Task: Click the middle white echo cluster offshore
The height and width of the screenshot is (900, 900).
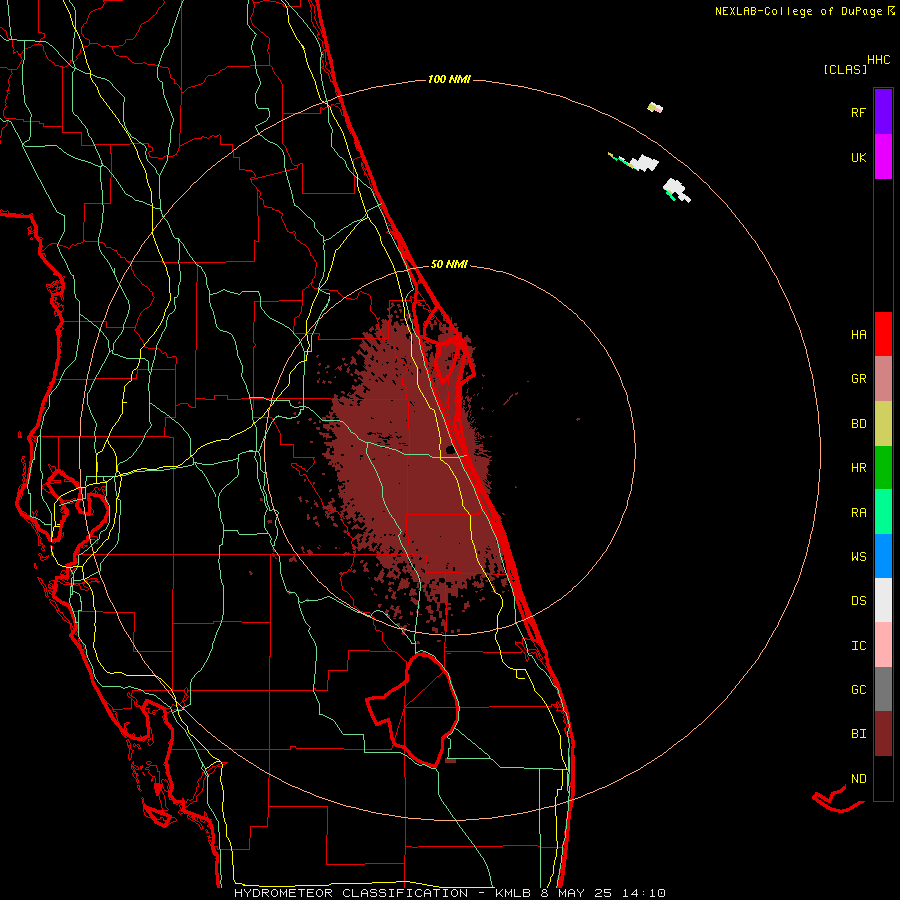Action: coord(643,162)
